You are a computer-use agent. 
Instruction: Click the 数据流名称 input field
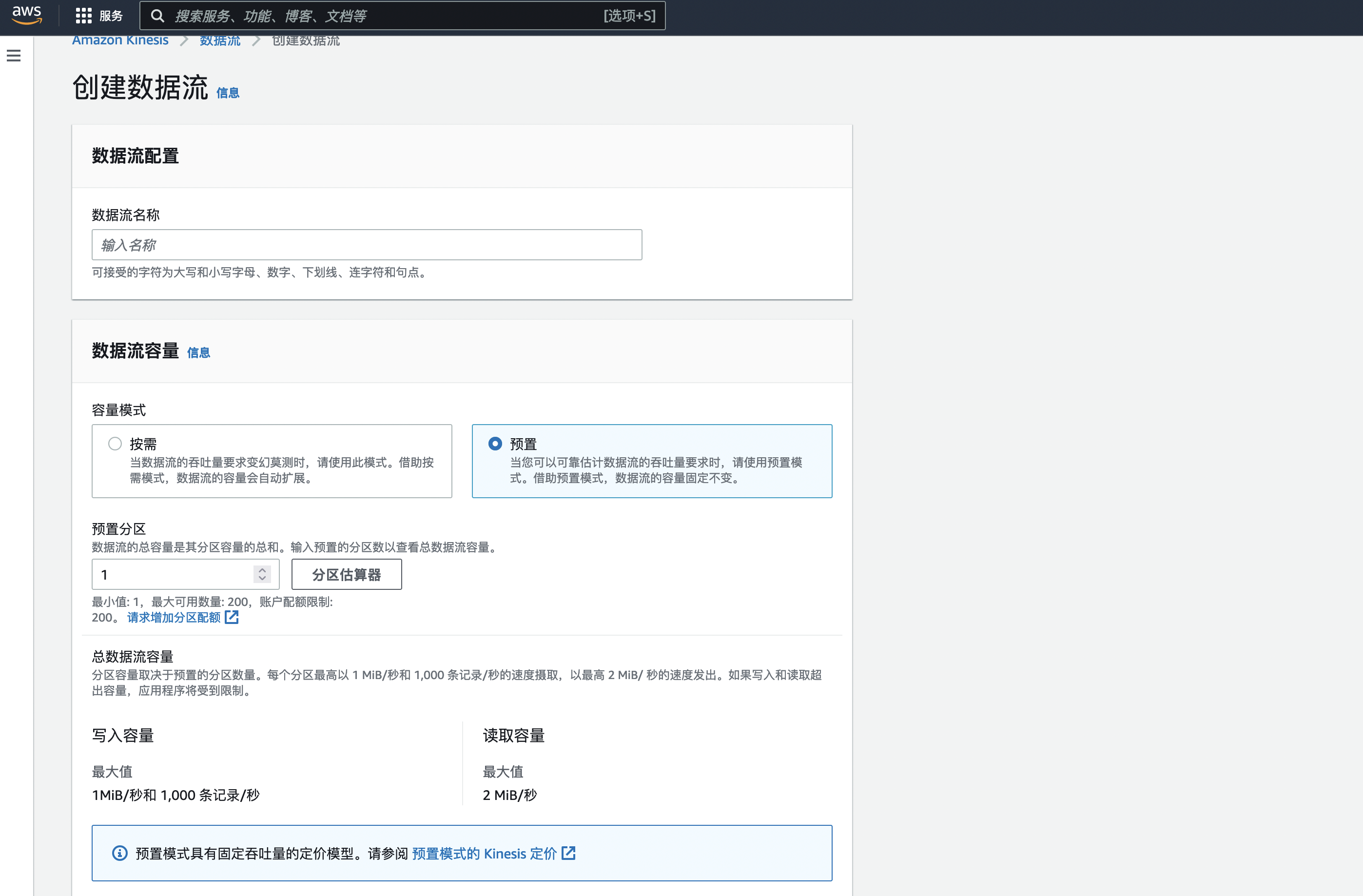point(367,245)
